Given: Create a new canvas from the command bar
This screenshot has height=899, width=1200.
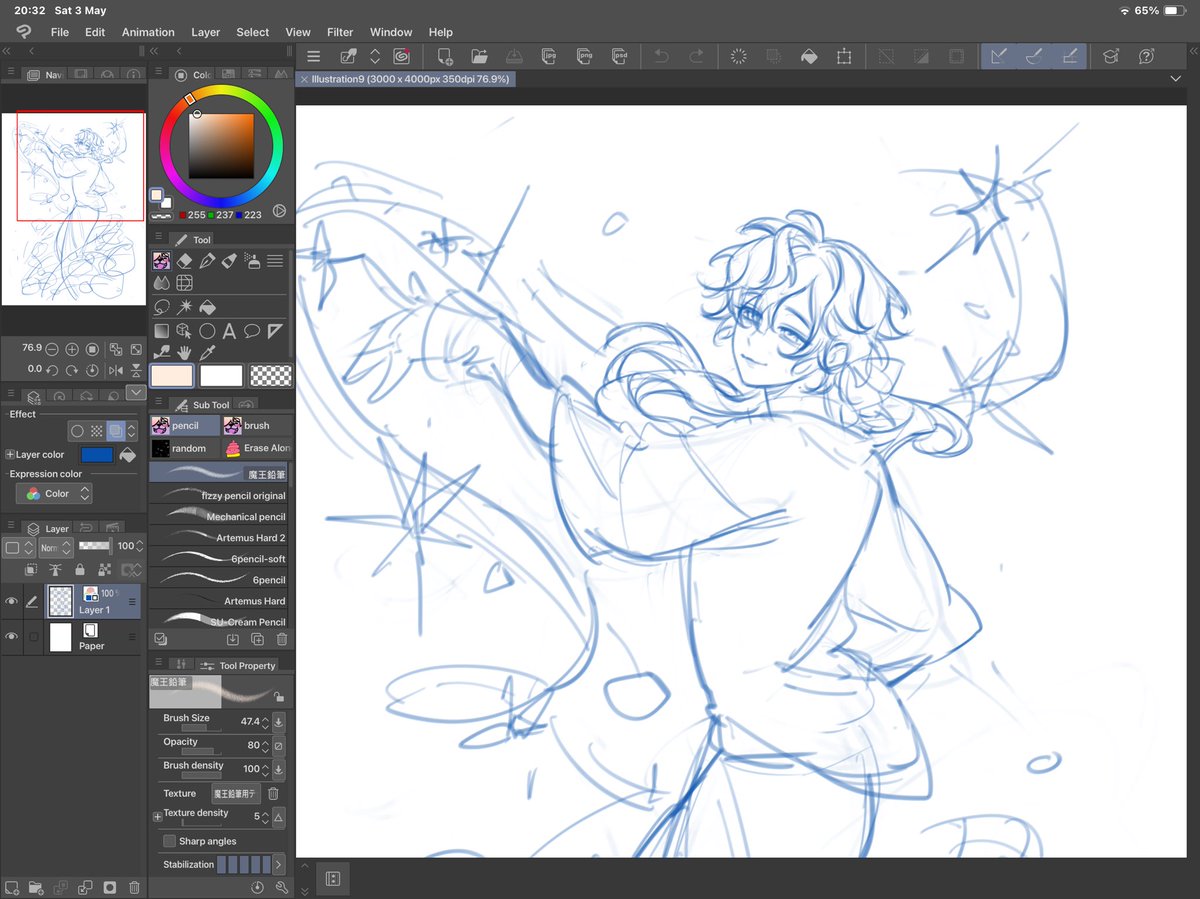Looking at the screenshot, I should pyautogui.click(x=445, y=57).
